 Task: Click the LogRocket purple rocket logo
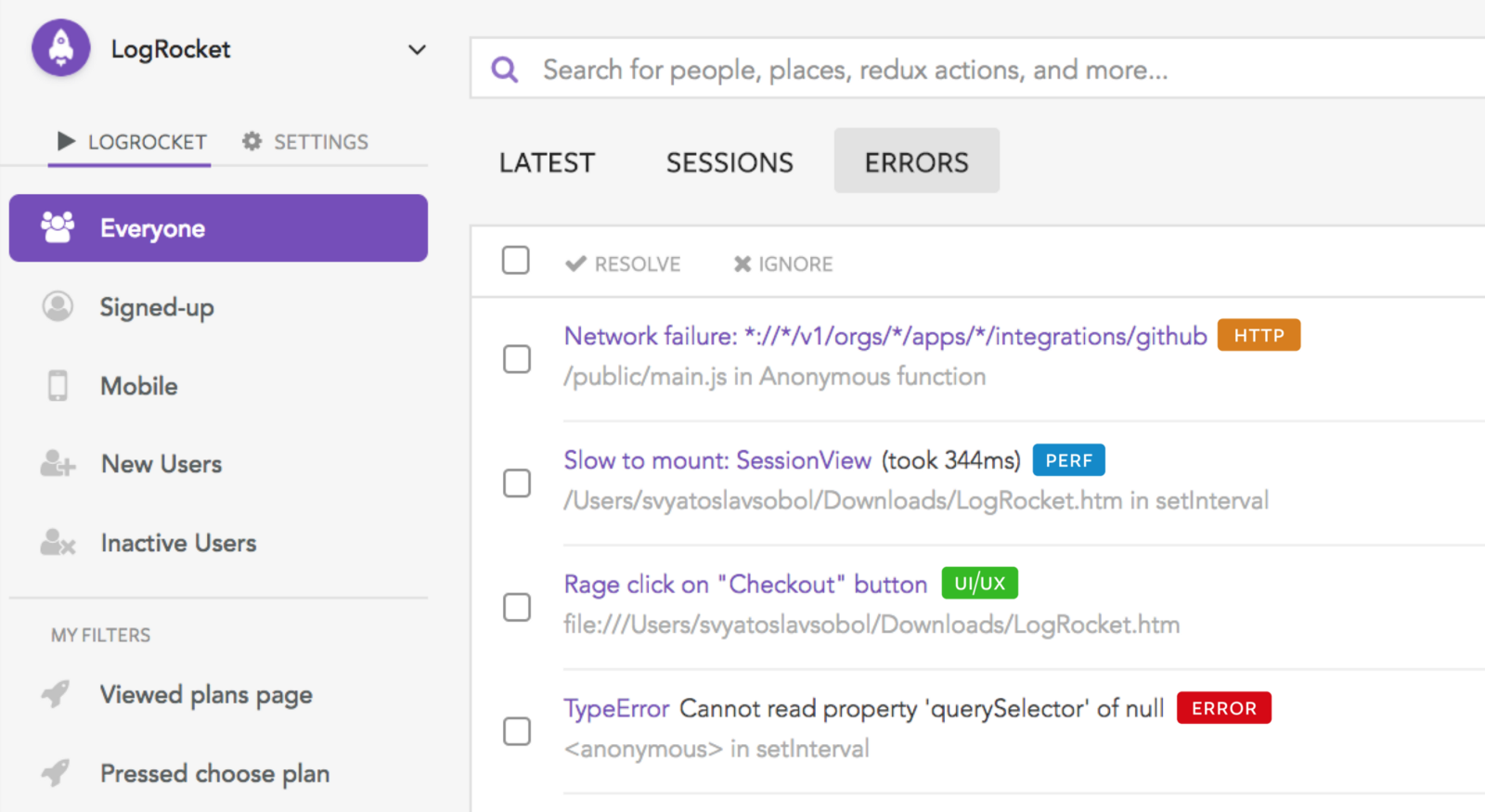pos(61,48)
